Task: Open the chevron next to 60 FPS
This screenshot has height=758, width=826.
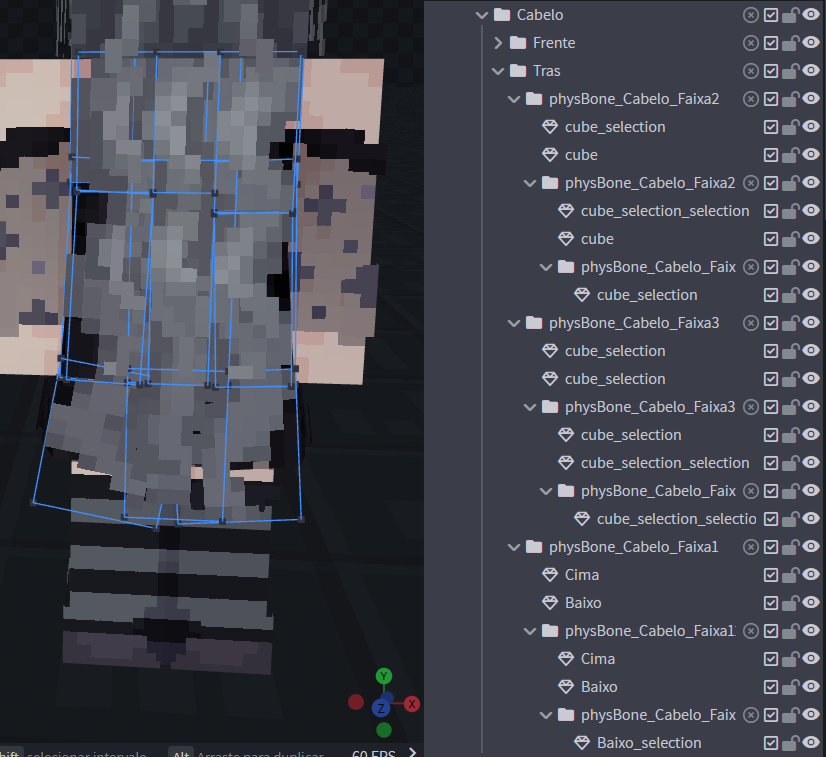Action: (412, 753)
